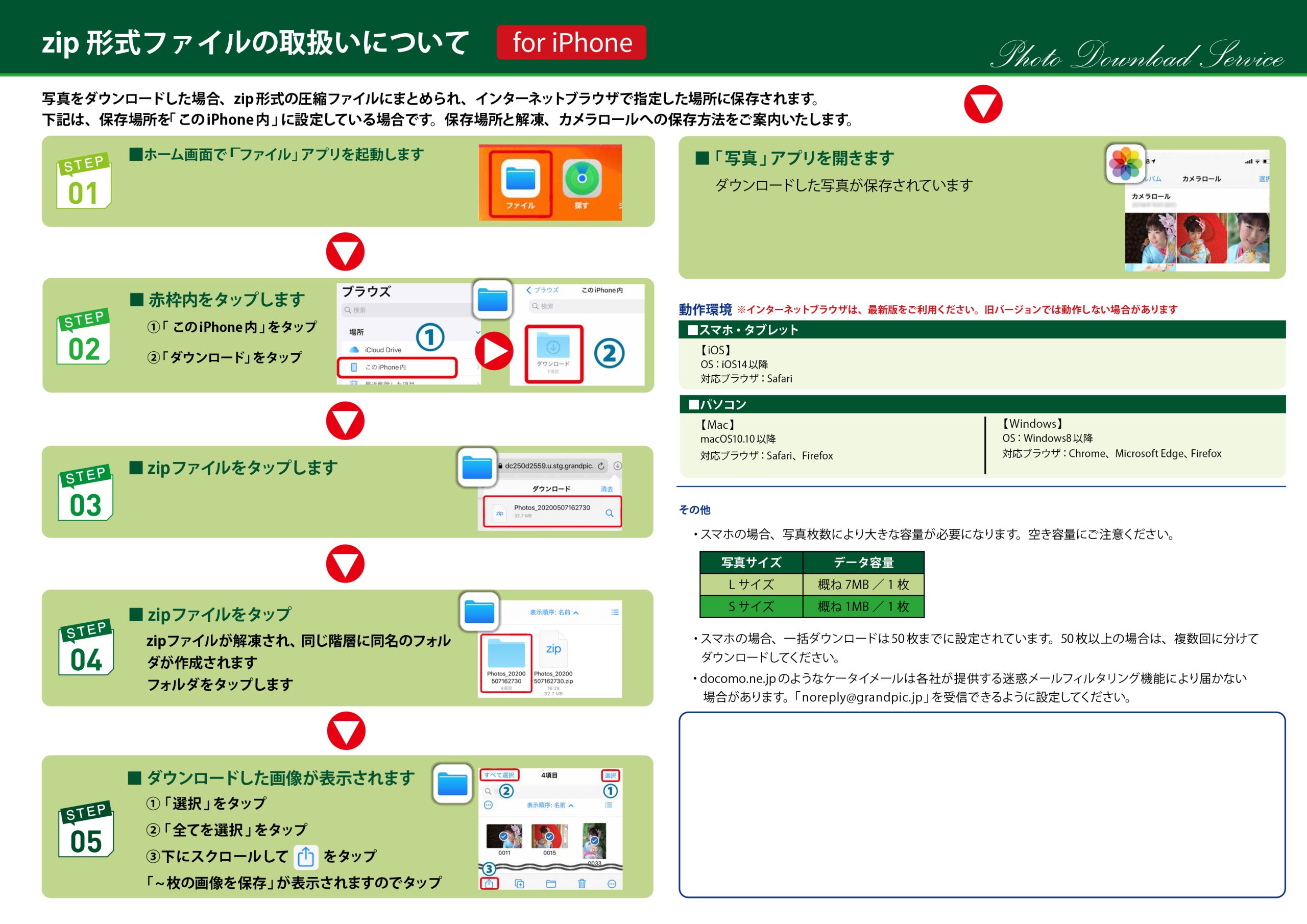Image resolution: width=1307 pixels, height=924 pixels.
Task: Collapse the 場所 section chevron
Action: (477, 332)
